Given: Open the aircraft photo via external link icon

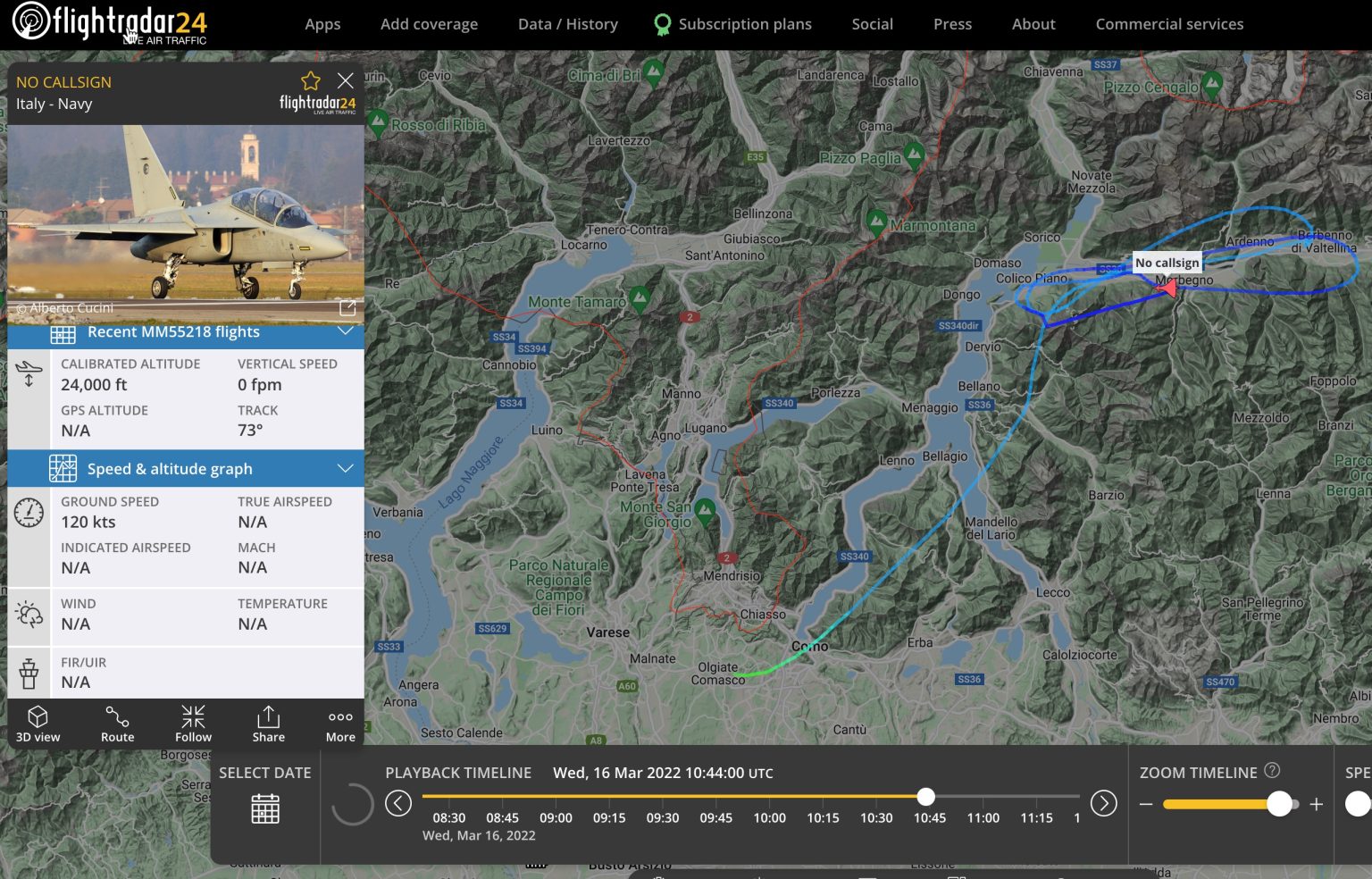Looking at the screenshot, I should point(347,307).
